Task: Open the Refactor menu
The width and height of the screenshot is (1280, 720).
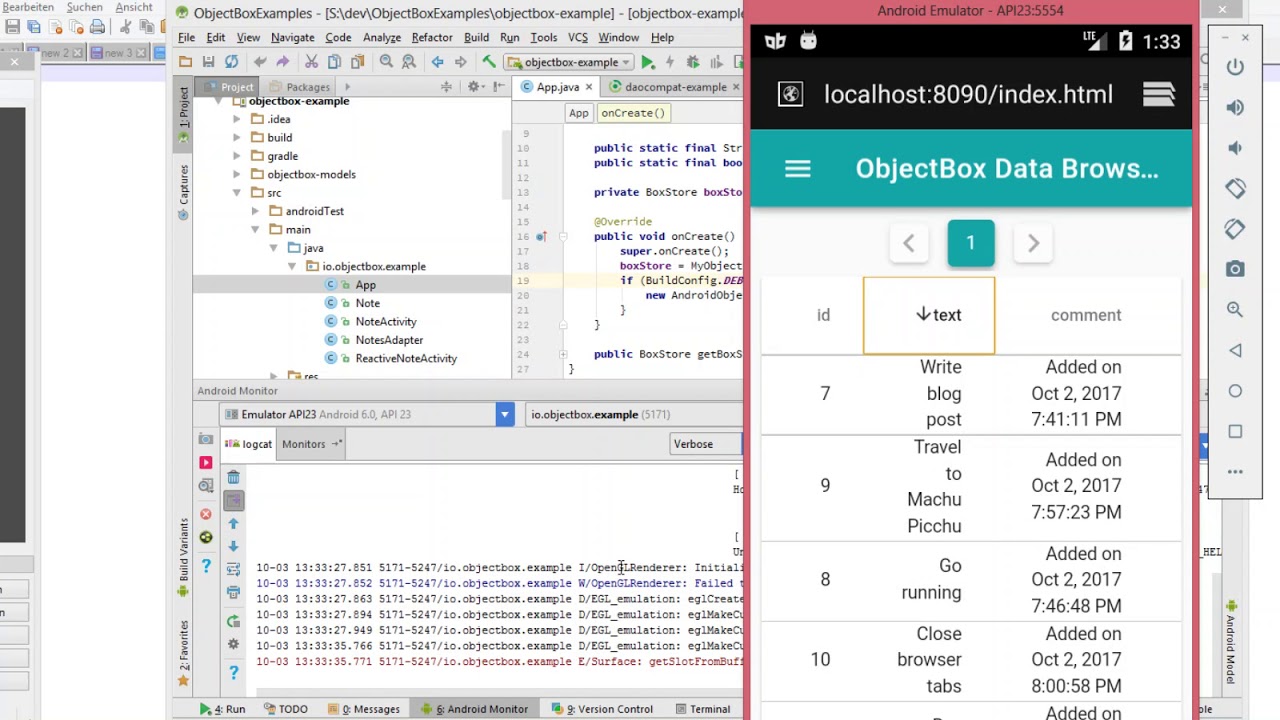Action: (x=432, y=37)
